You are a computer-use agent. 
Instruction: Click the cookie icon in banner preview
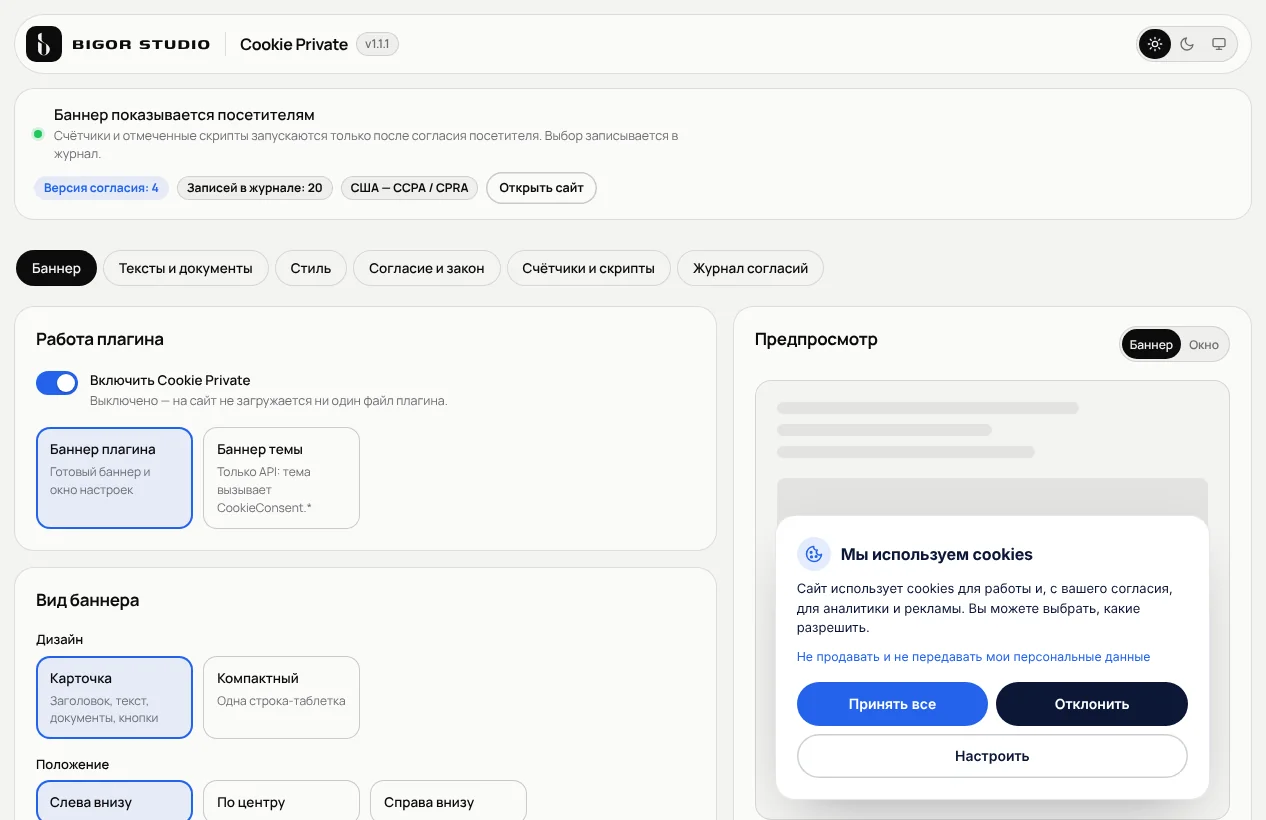click(x=814, y=554)
